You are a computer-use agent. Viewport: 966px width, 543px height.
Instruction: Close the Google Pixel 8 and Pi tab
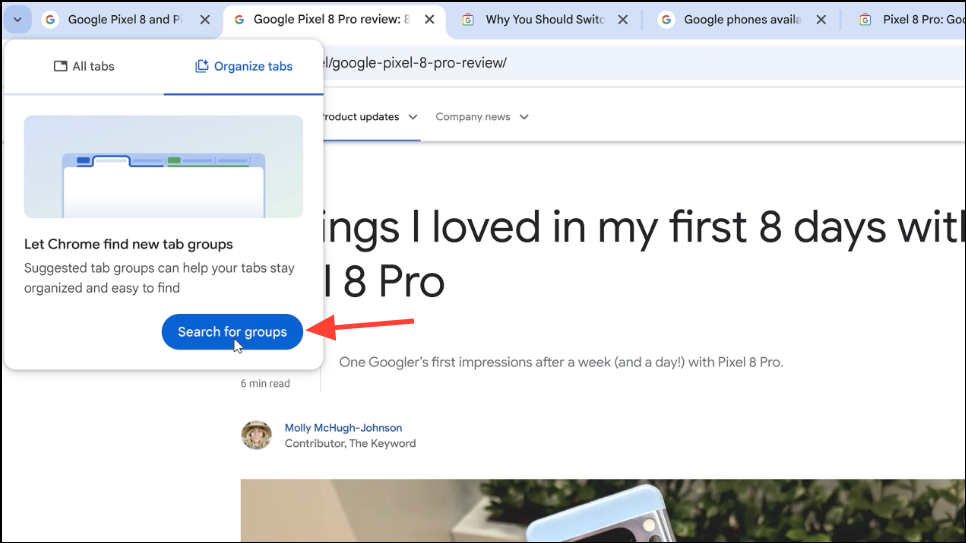(x=205, y=20)
